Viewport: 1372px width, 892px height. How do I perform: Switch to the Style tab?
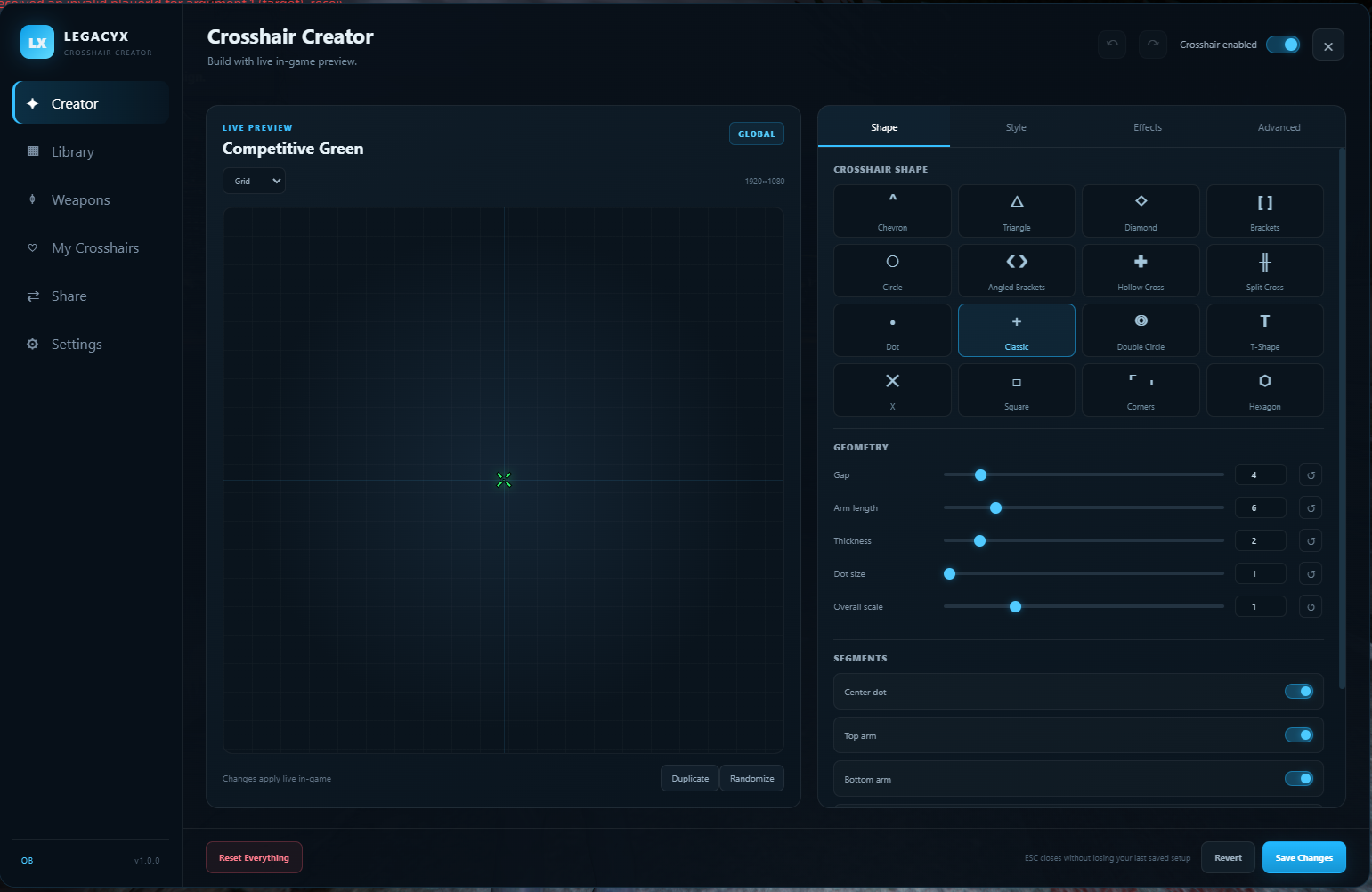(1016, 127)
